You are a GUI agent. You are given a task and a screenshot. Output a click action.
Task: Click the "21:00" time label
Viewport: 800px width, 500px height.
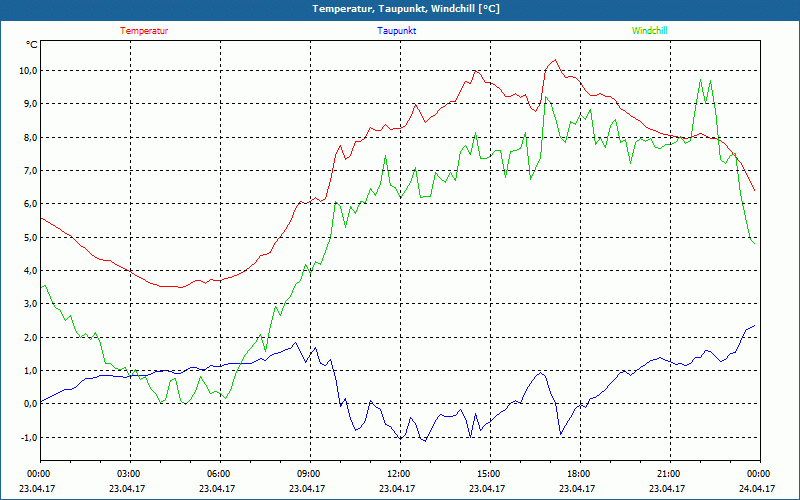670,474
